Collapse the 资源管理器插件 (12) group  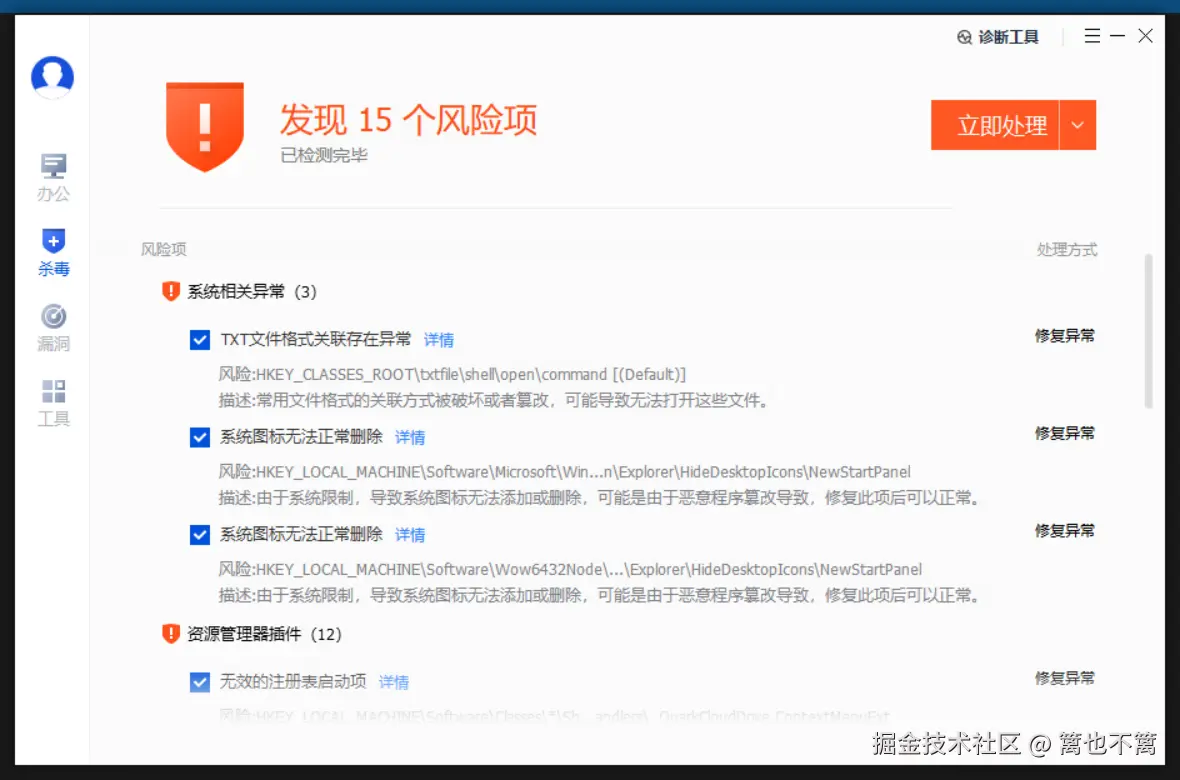click(264, 634)
